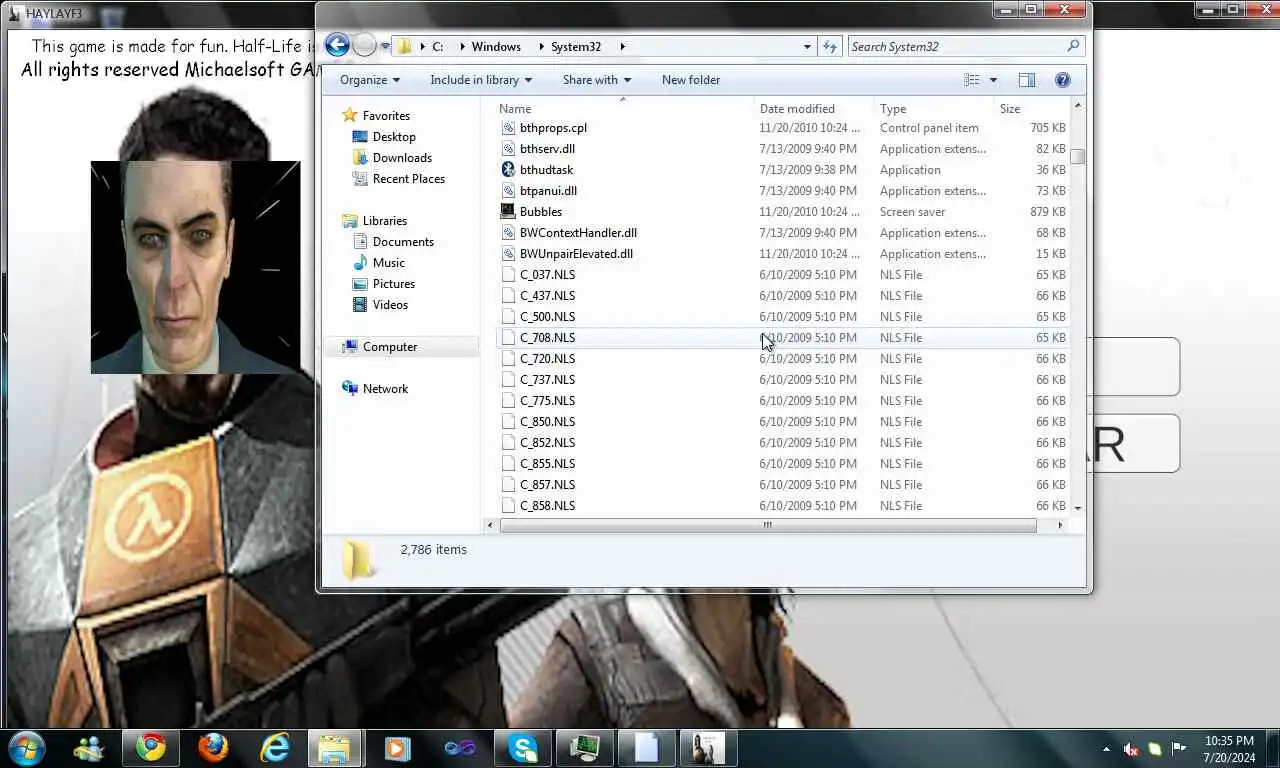Image resolution: width=1280 pixels, height=768 pixels.
Task: Click the Change your view icon
Action: (x=972, y=80)
